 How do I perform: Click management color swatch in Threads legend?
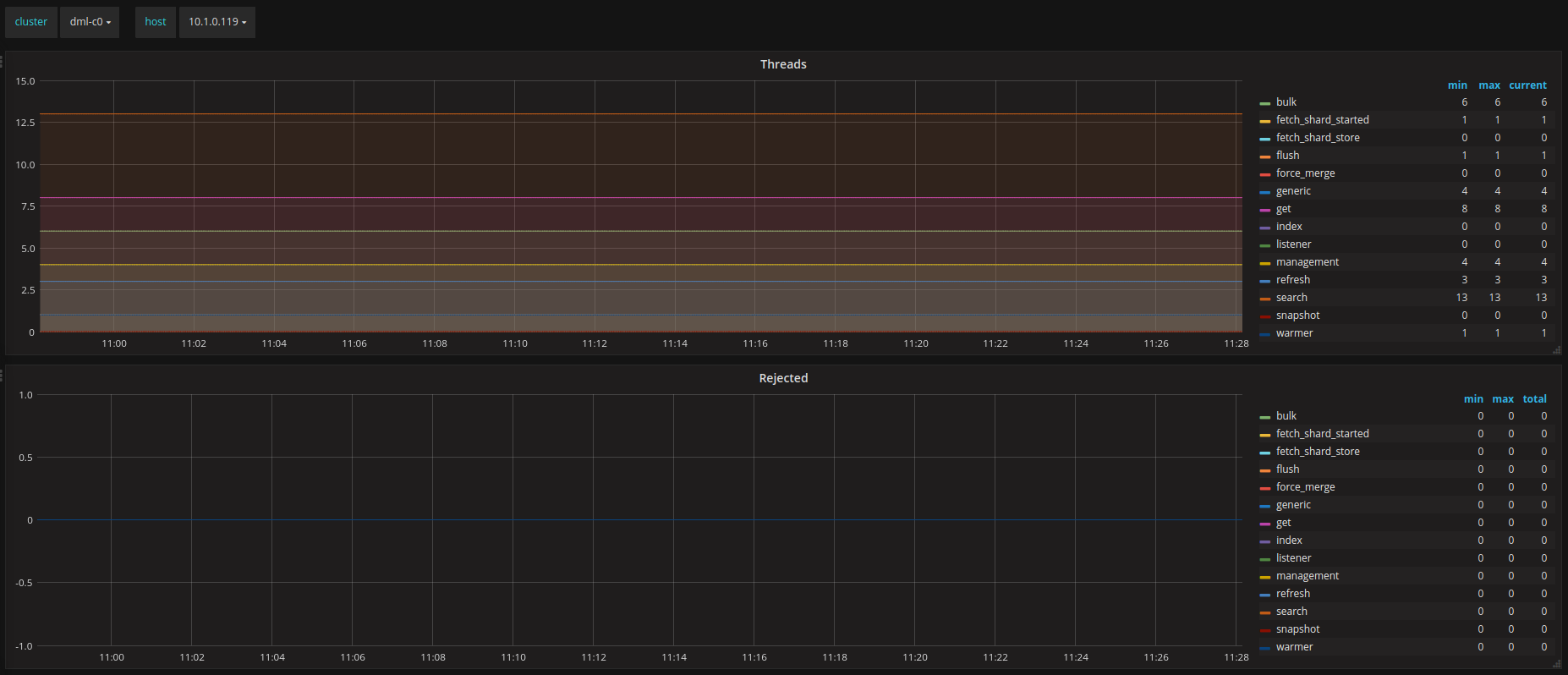(1265, 263)
